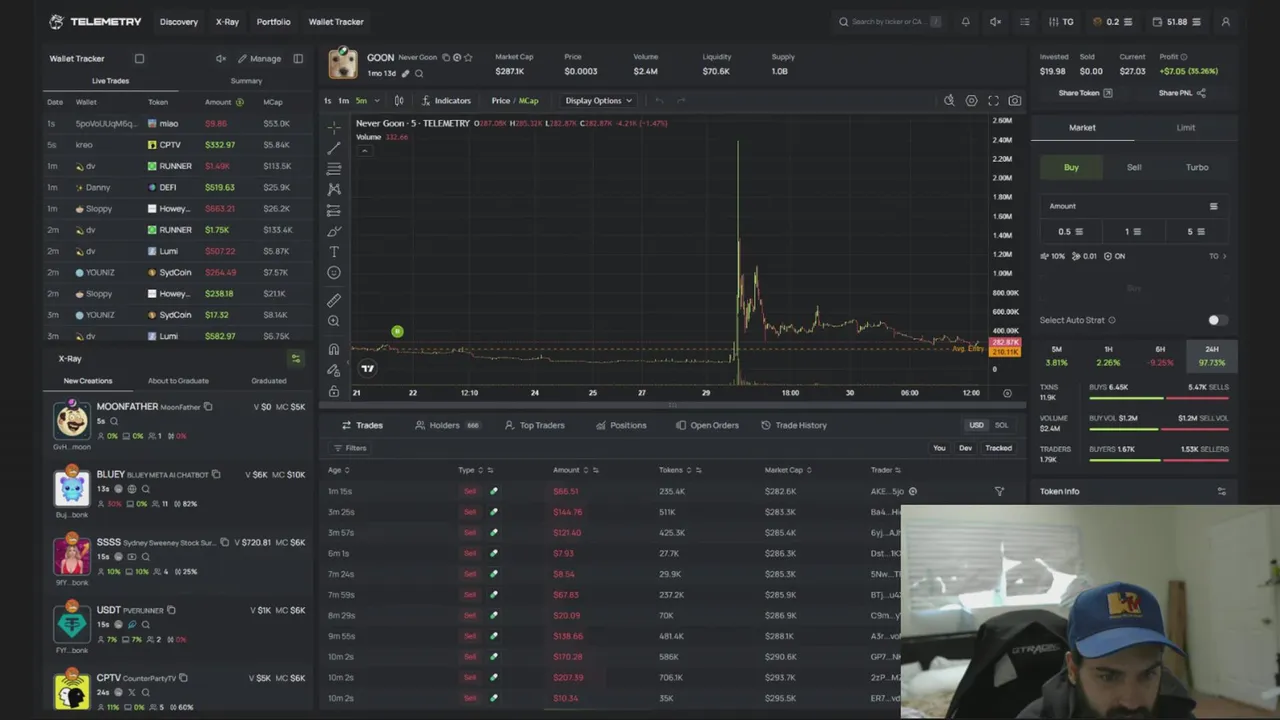
Task: Click the Buys versus Sells ratio bar
Action: pyautogui.click(x=1159, y=398)
